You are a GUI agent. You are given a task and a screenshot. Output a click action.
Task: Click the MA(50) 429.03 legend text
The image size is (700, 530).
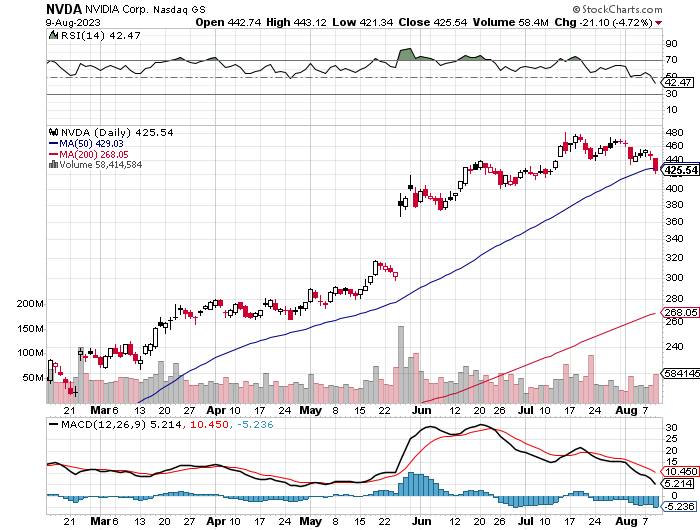click(x=92, y=143)
